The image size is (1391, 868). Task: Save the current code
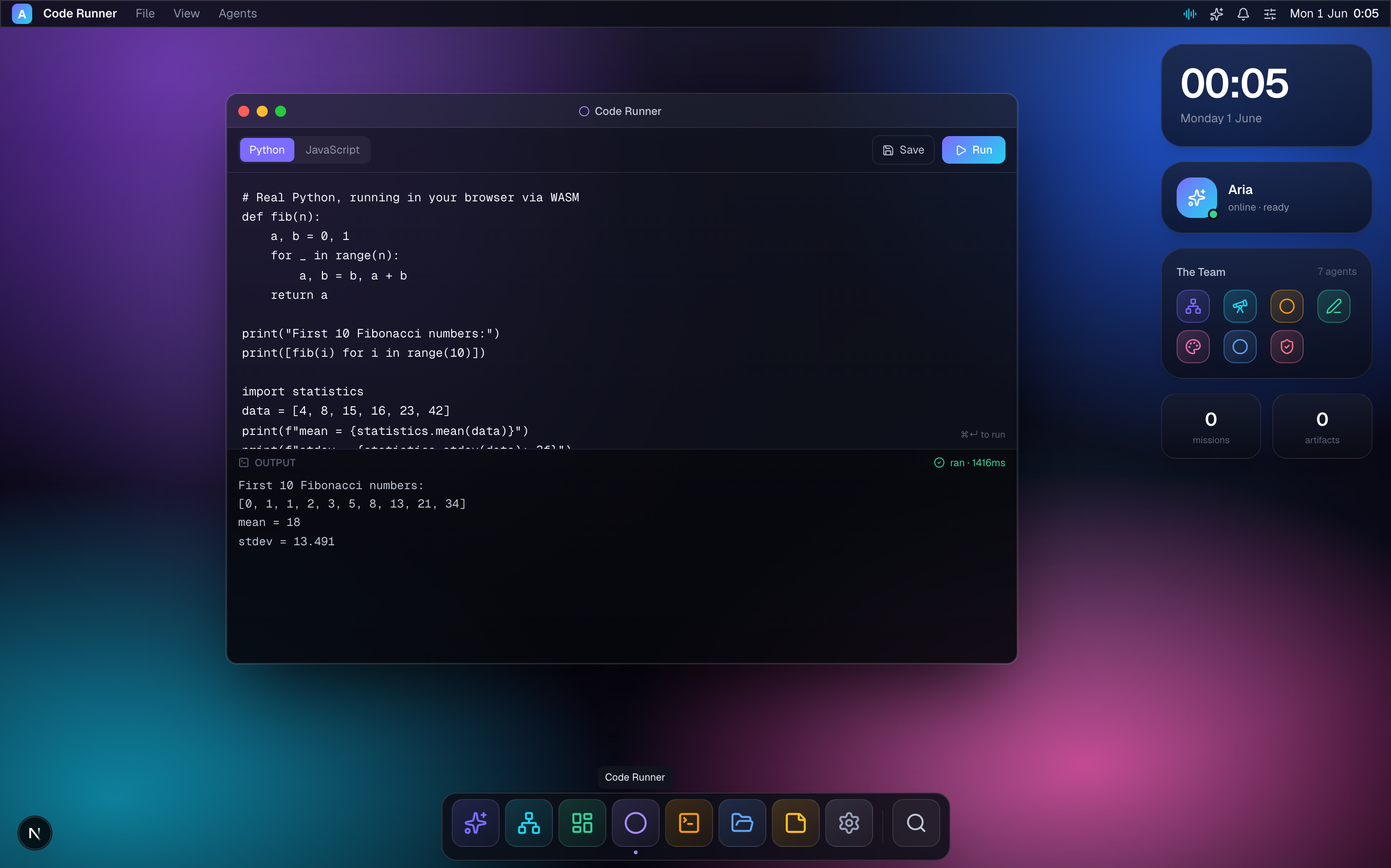tap(903, 150)
